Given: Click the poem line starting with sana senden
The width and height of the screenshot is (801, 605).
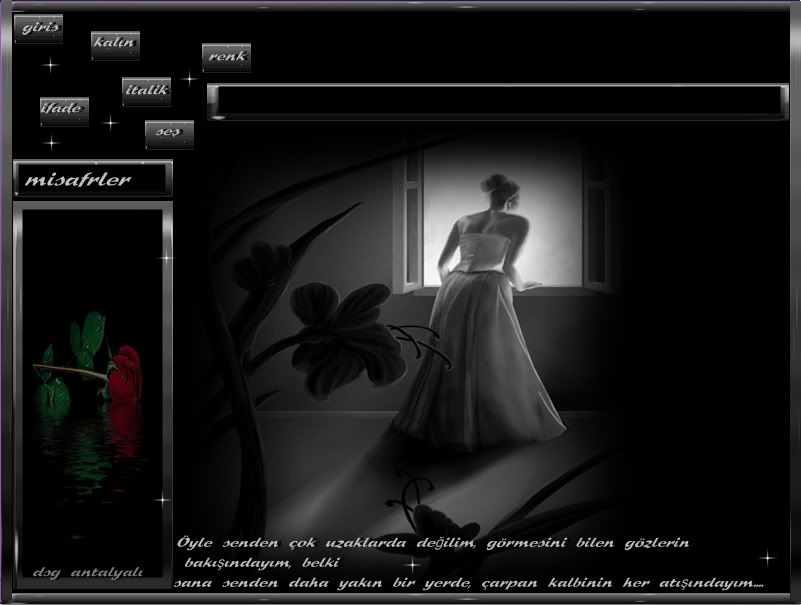Looking at the screenshot, I should click(x=468, y=583).
